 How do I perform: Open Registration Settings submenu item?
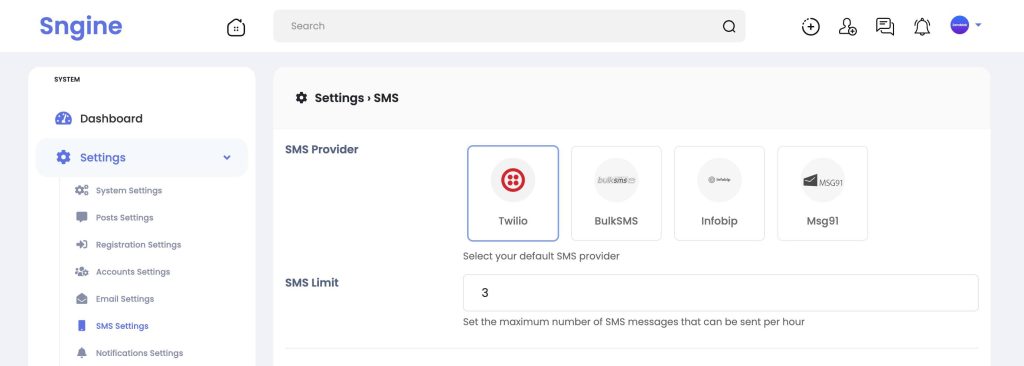[x=138, y=245]
